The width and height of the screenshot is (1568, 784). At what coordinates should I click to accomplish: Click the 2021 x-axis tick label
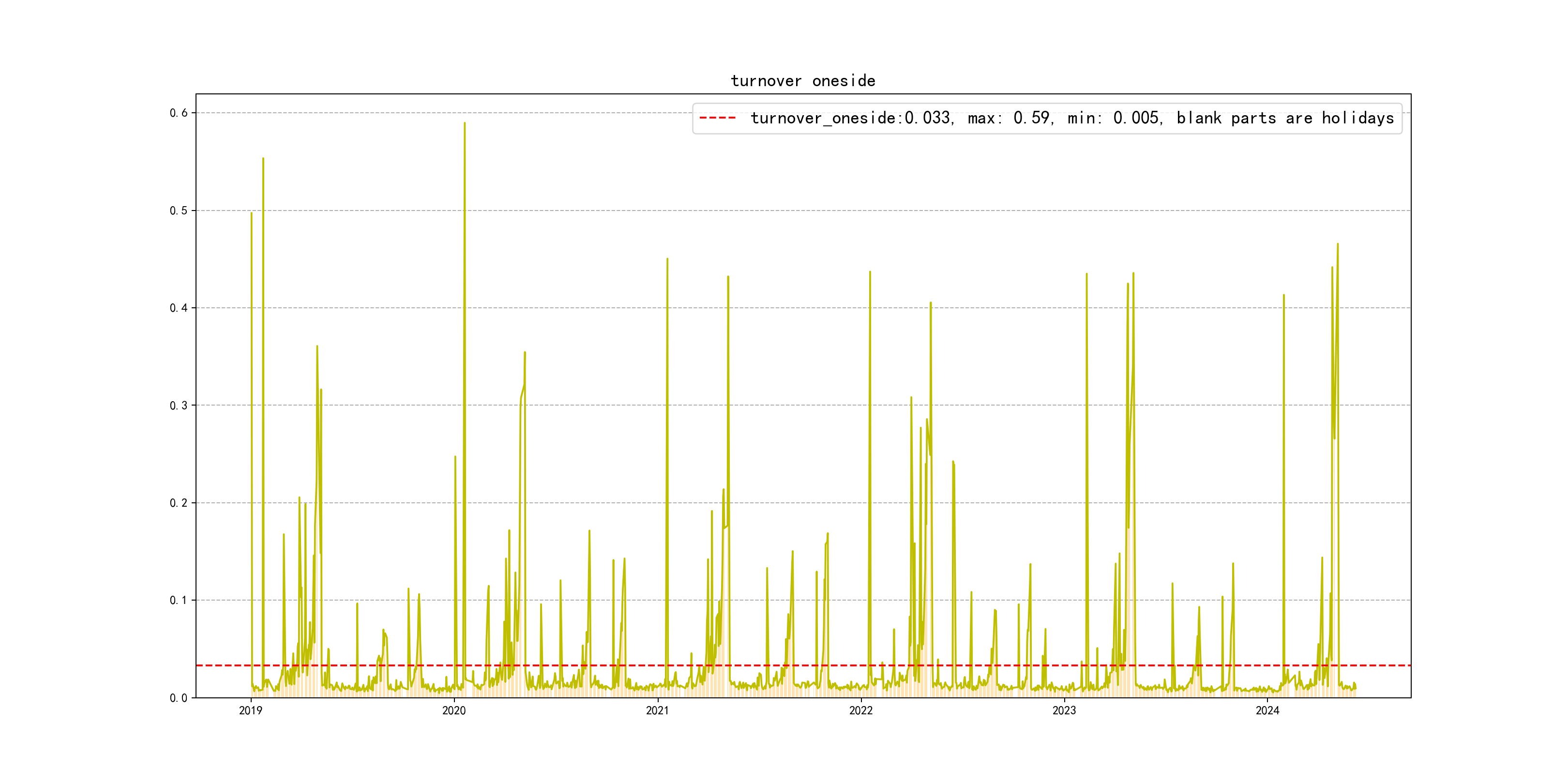pos(657,710)
